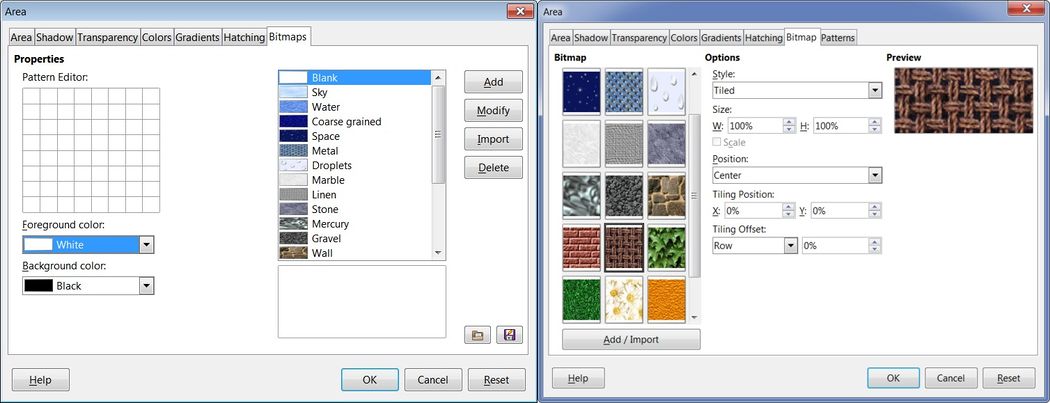Click the load bitmap list folder icon

[x=478, y=335]
